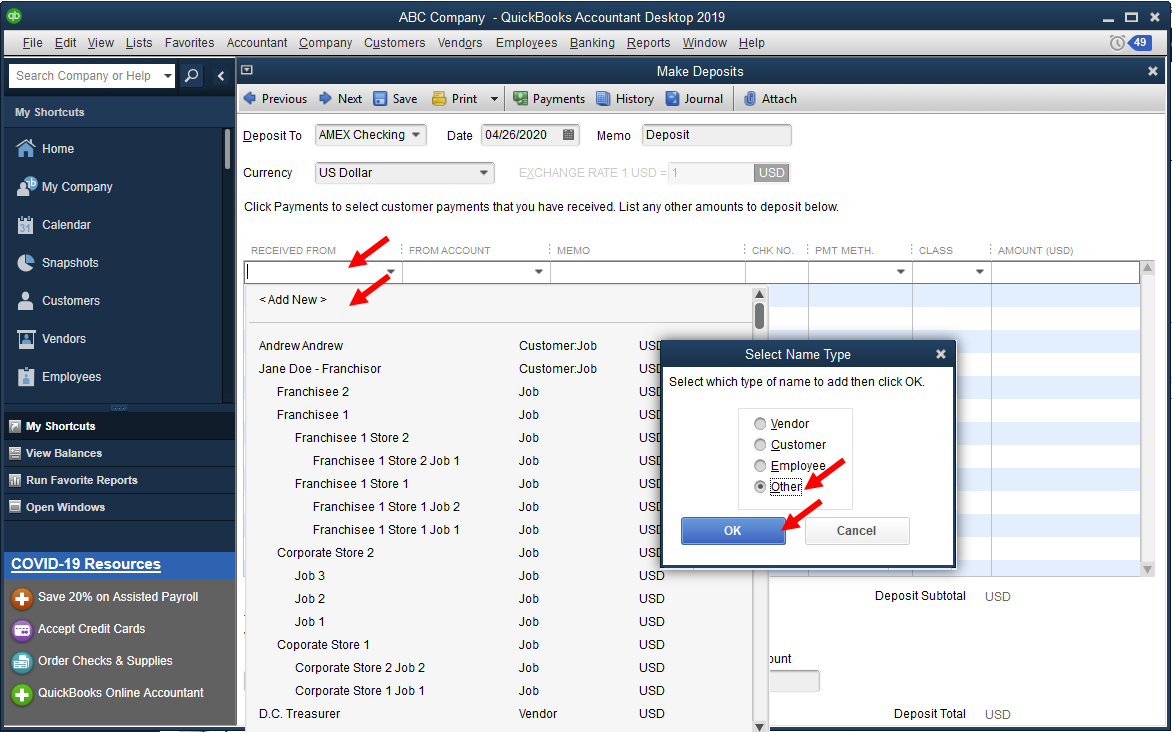Screen dimensions: 1172x732
Task: Open the Make Deposits window menu icon
Action: point(247,70)
